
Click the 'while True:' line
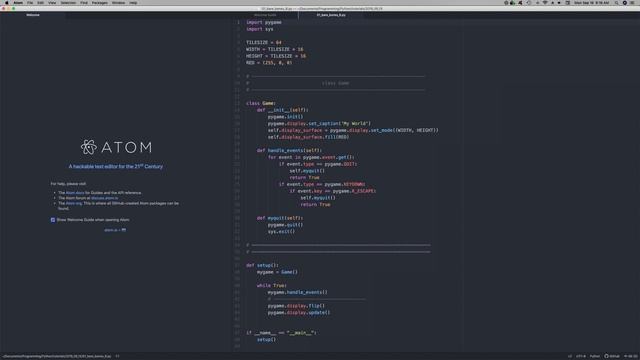[272, 286]
